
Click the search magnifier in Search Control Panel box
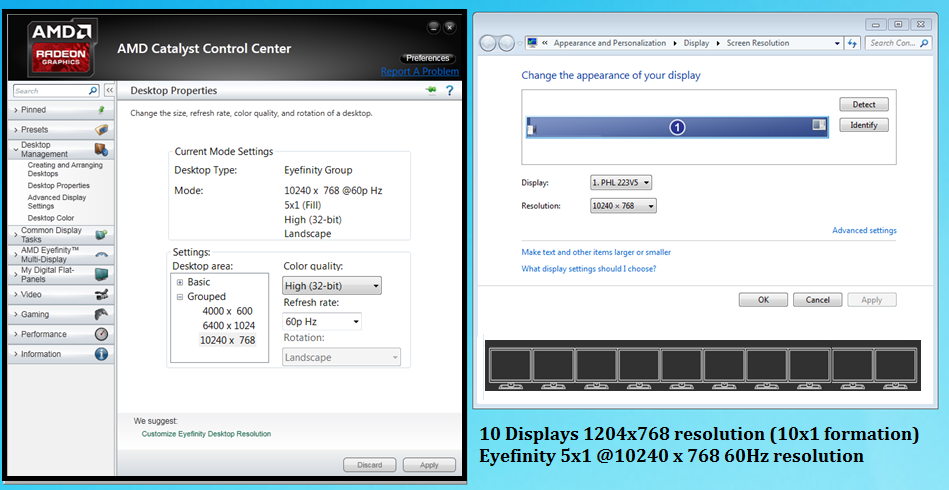[x=924, y=43]
